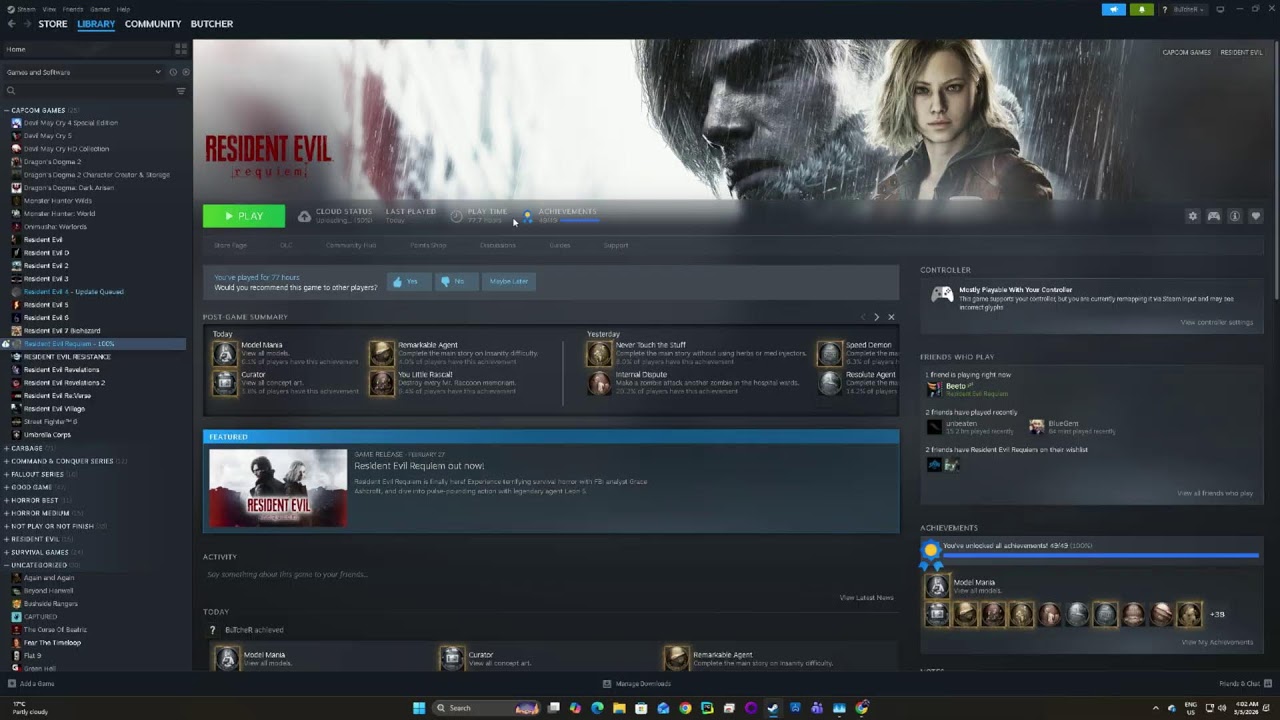Click activity comment input field

pos(551,575)
